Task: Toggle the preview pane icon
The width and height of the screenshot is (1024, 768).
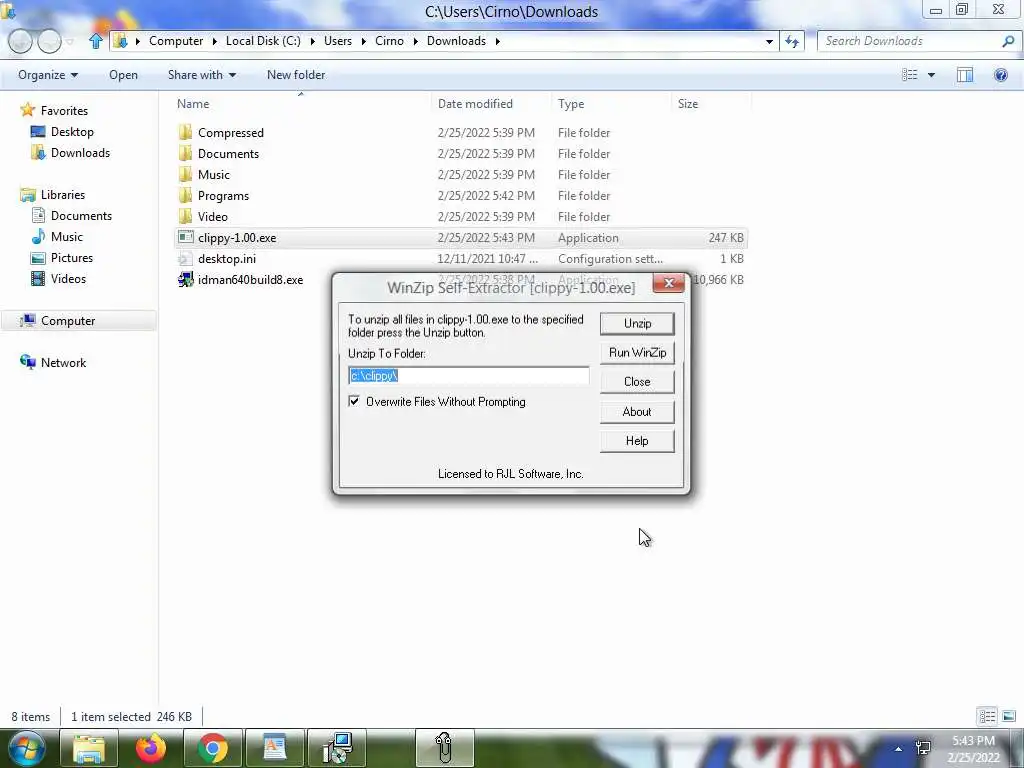Action: (965, 75)
